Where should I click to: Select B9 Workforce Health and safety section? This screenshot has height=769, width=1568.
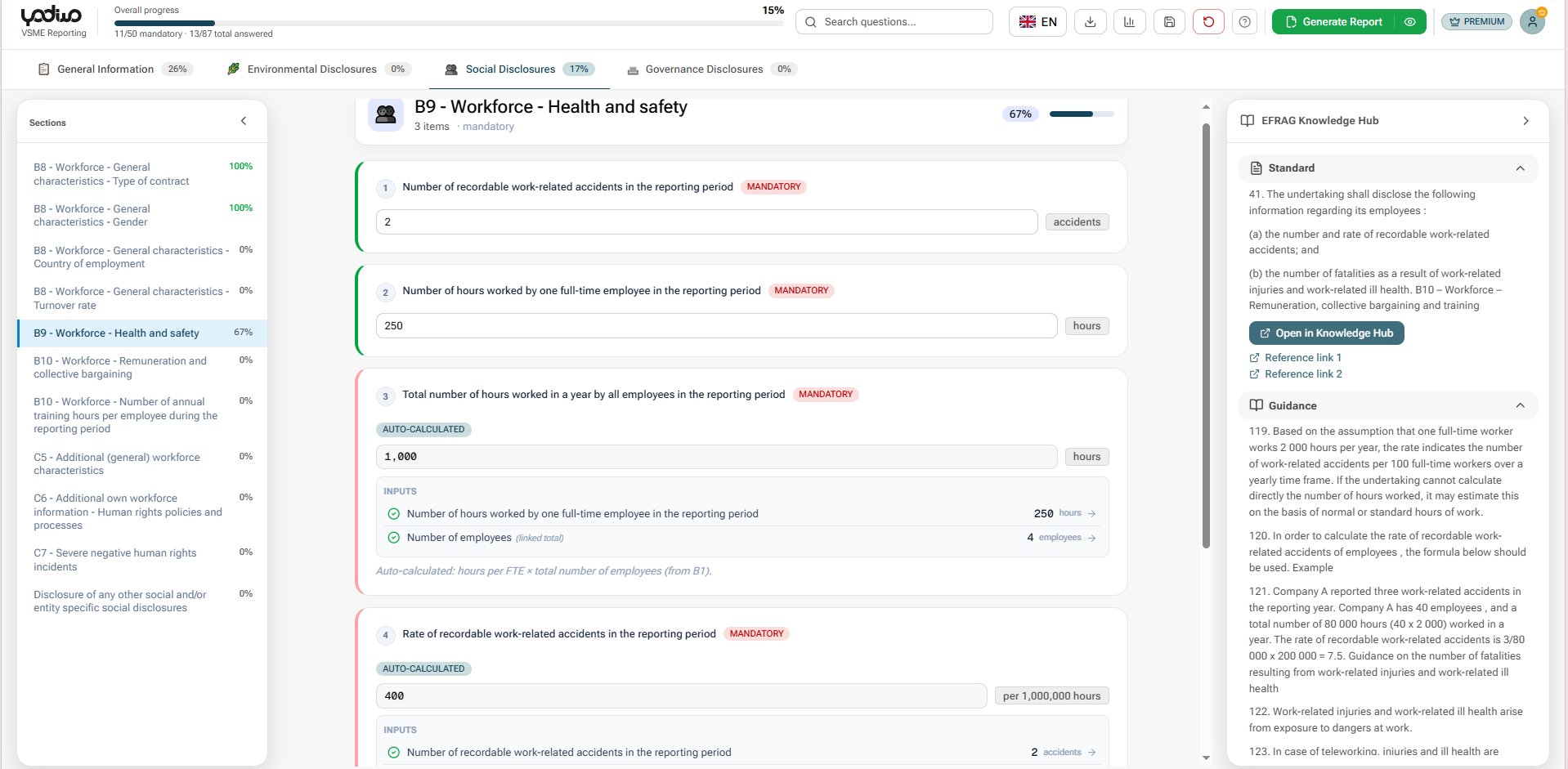tap(142, 333)
